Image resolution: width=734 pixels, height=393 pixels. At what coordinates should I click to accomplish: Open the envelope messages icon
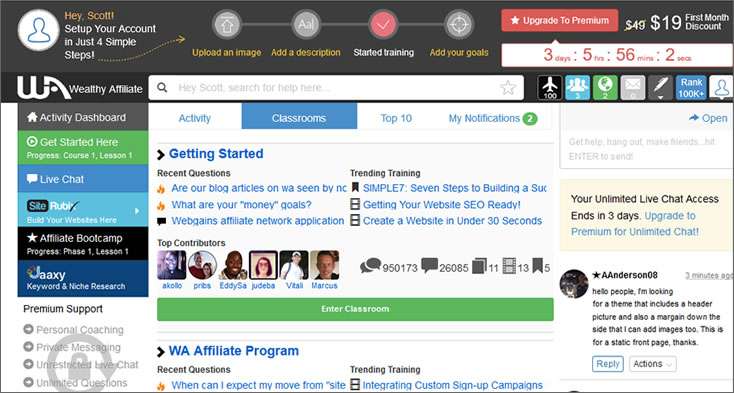pos(632,87)
